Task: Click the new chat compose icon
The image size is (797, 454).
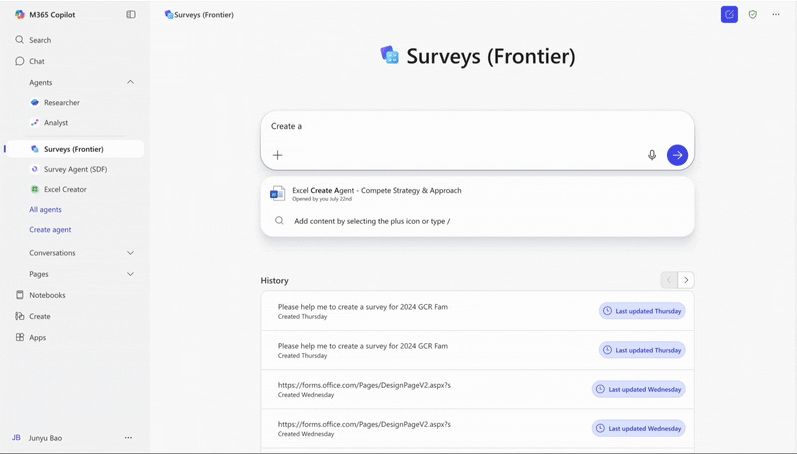Action: [x=729, y=14]
